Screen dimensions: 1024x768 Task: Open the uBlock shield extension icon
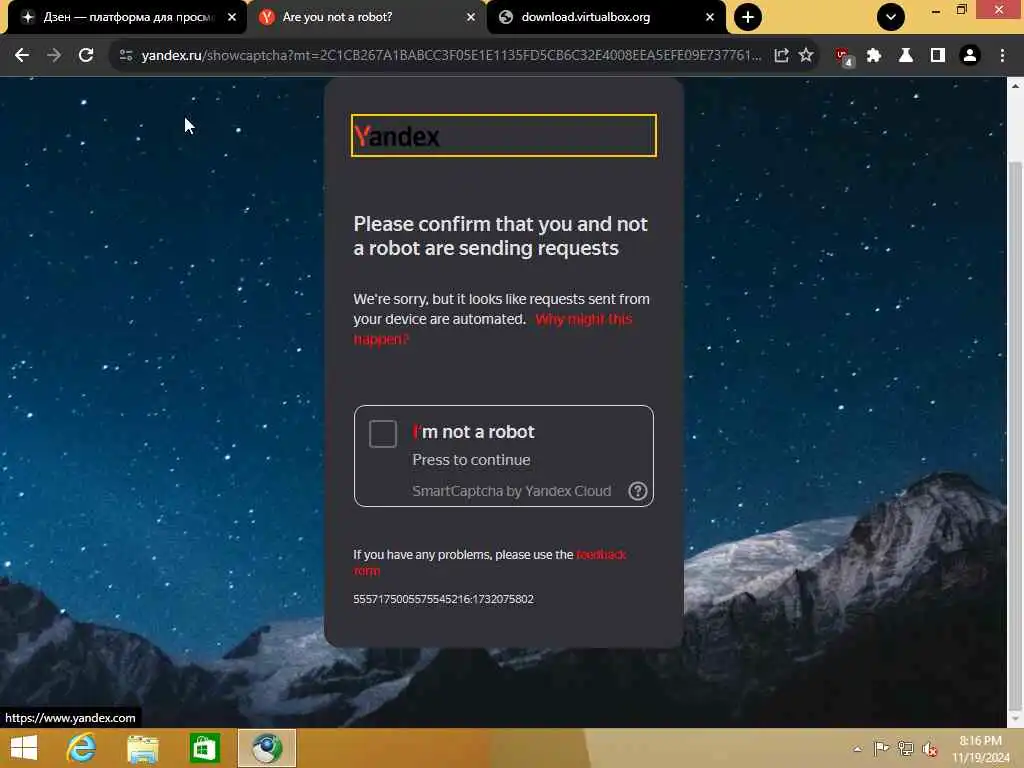coord(843,56)
